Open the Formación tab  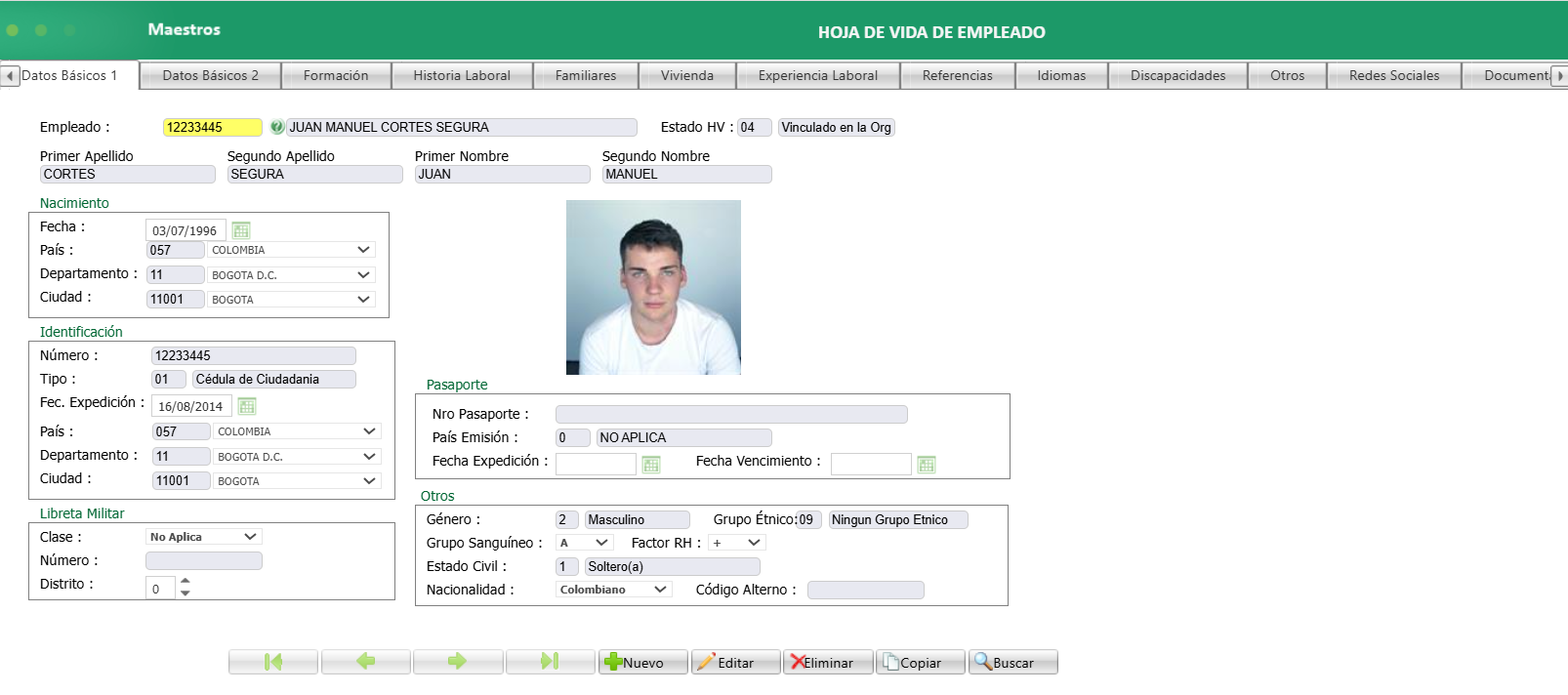(336, 75)
